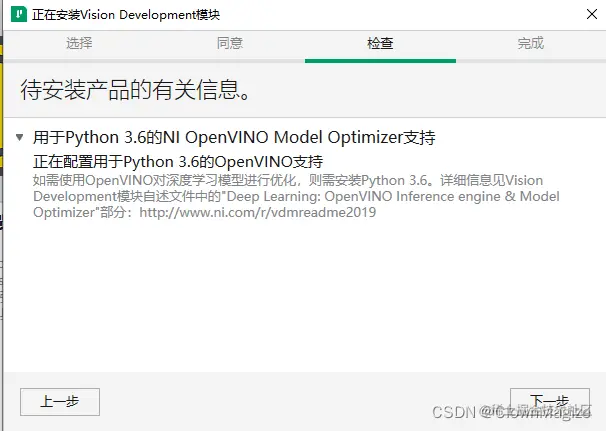
Task: Close the Vision Development module installer window
Action: coord(592,14)
